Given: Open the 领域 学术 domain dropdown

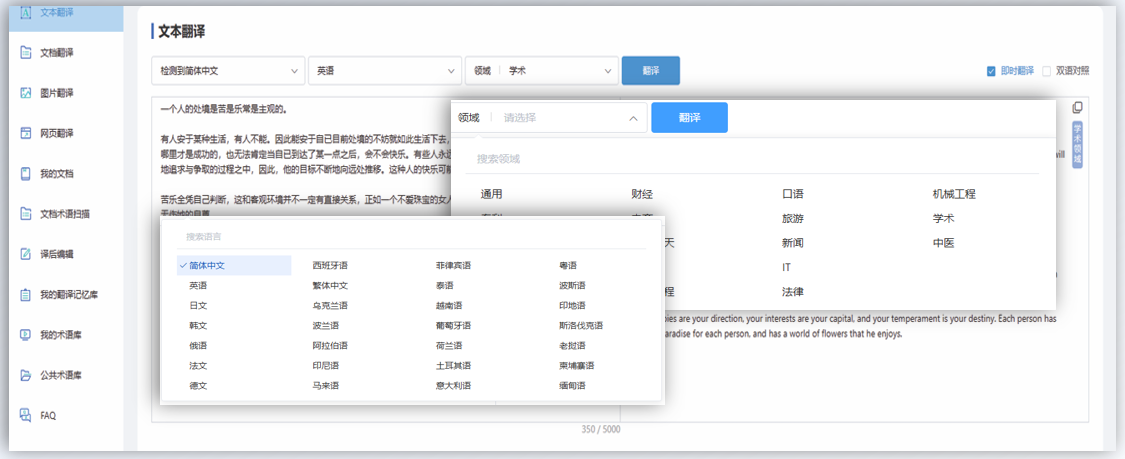Looking at the screenshot, I should [542, 71].
